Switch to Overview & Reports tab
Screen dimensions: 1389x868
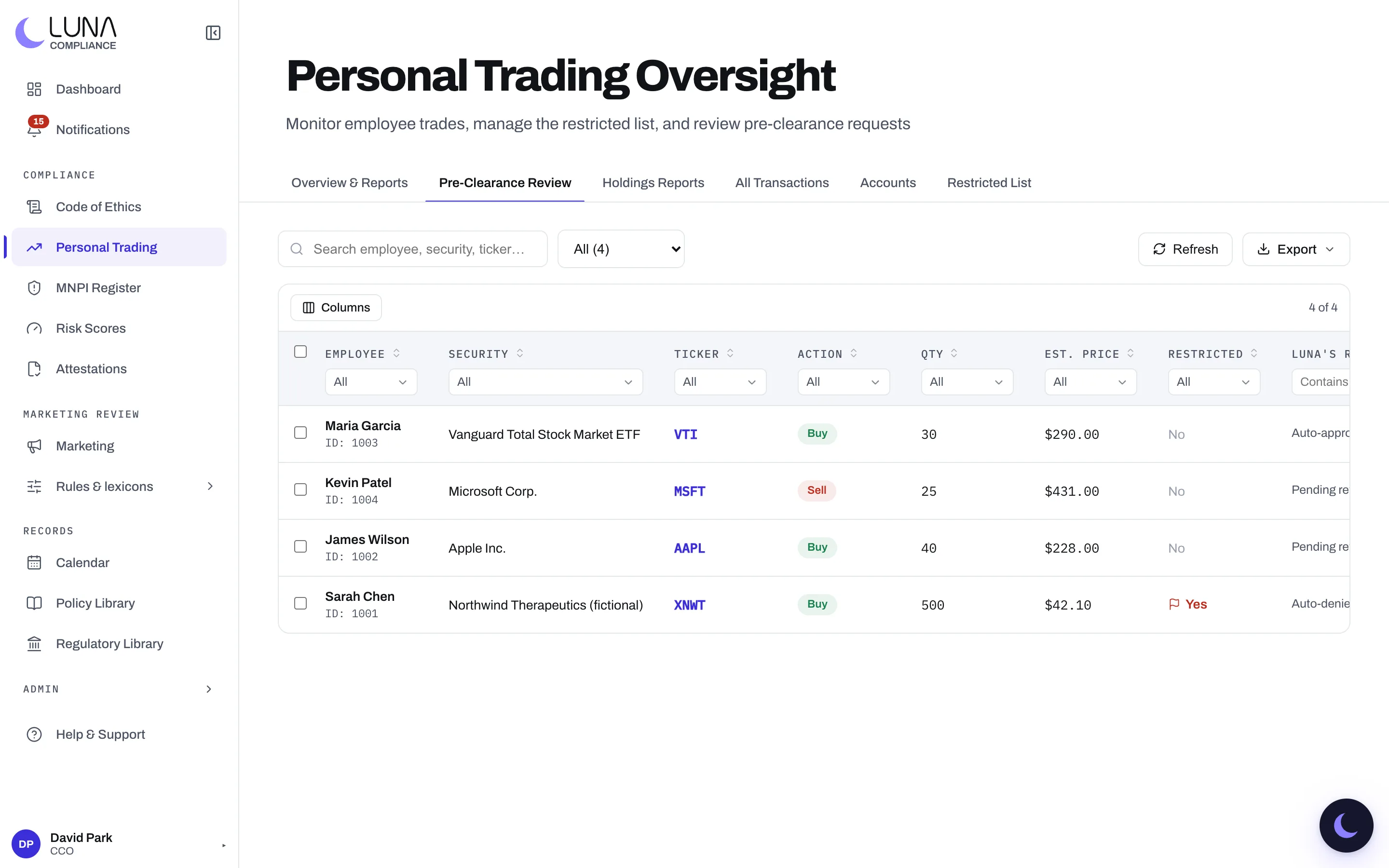click(350, 183)
